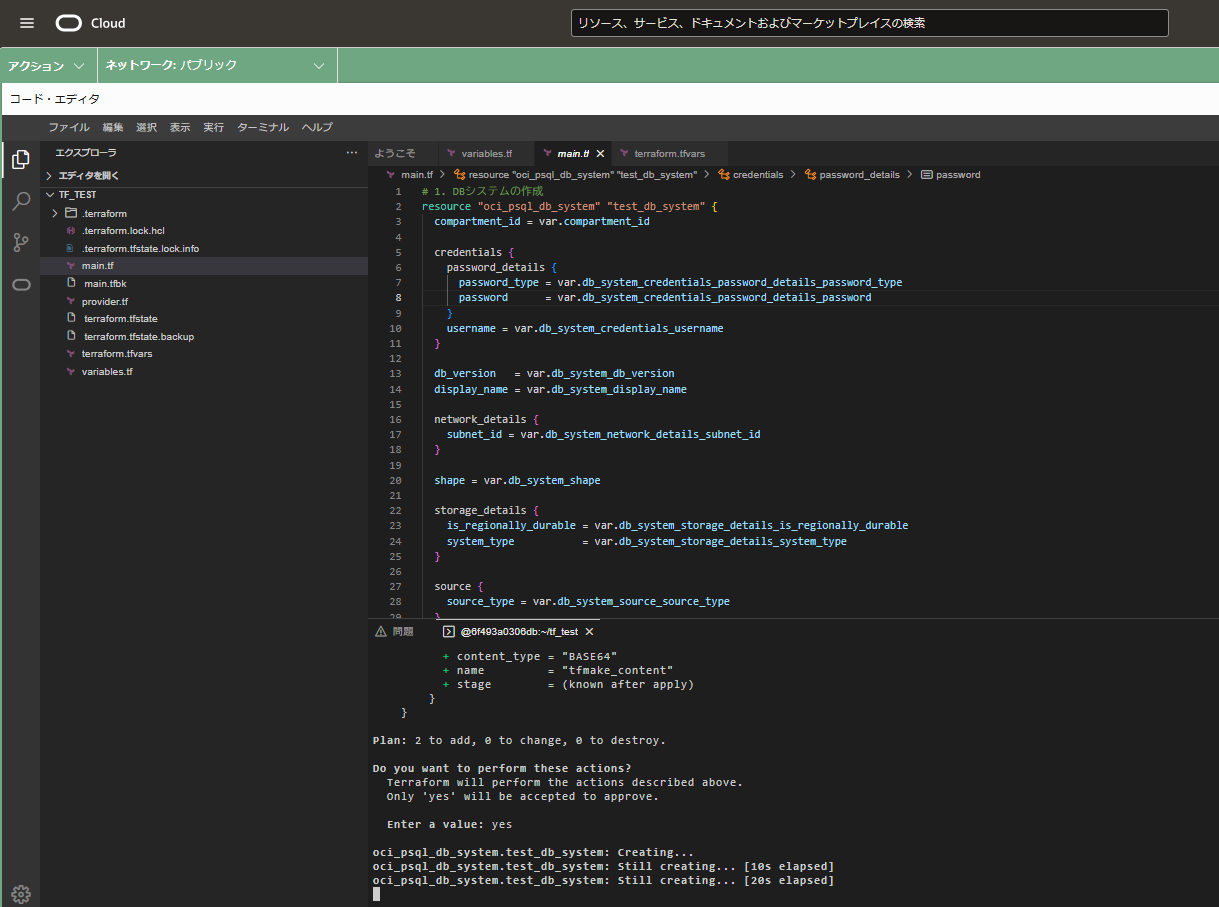
Task: Open the アクション dropdown
Action: point(48,65)
